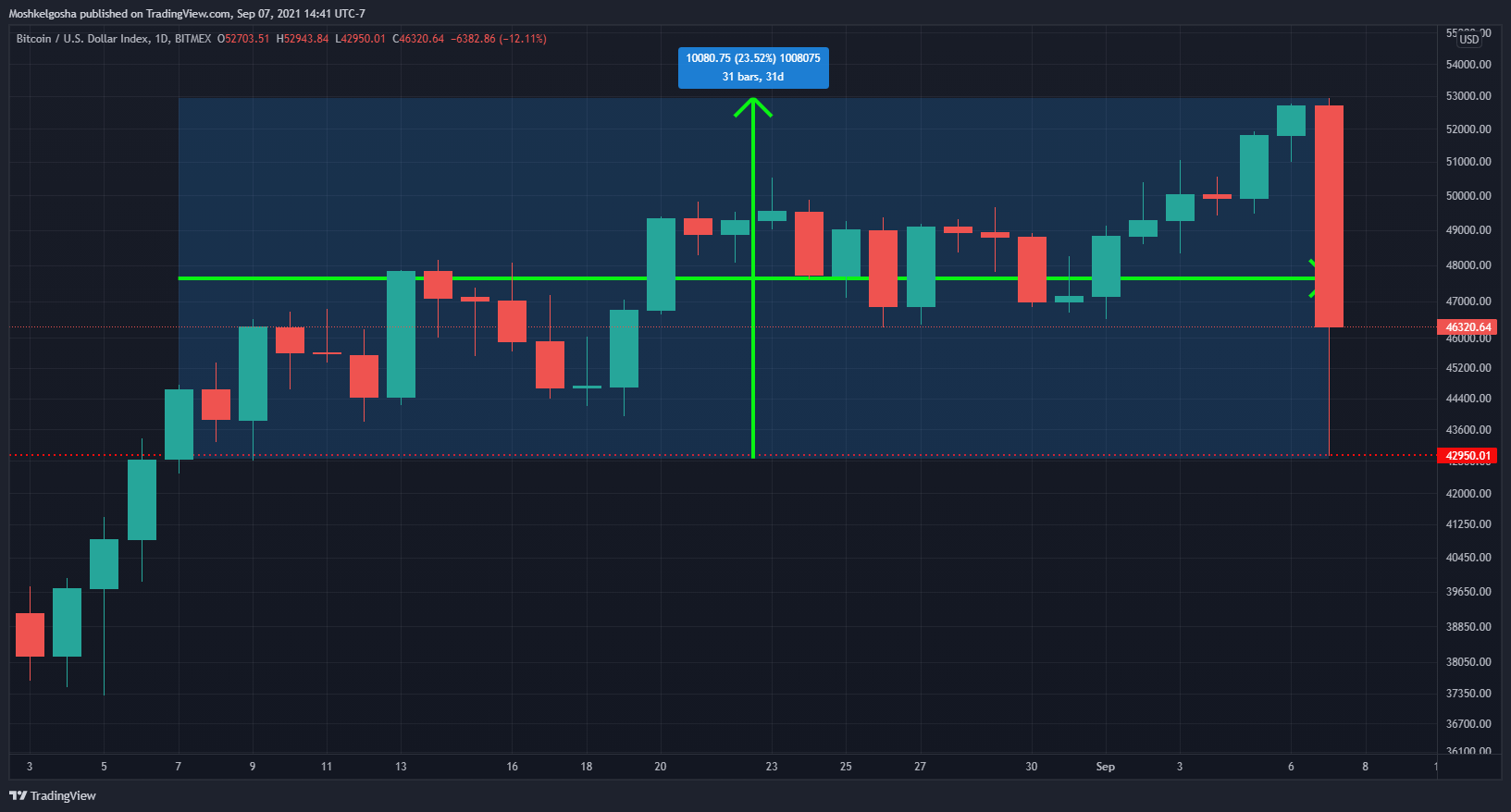Click the 38050.00 price axis label
The width and height of the screenshot is (1511, 812).
(x=1468, y=662)
